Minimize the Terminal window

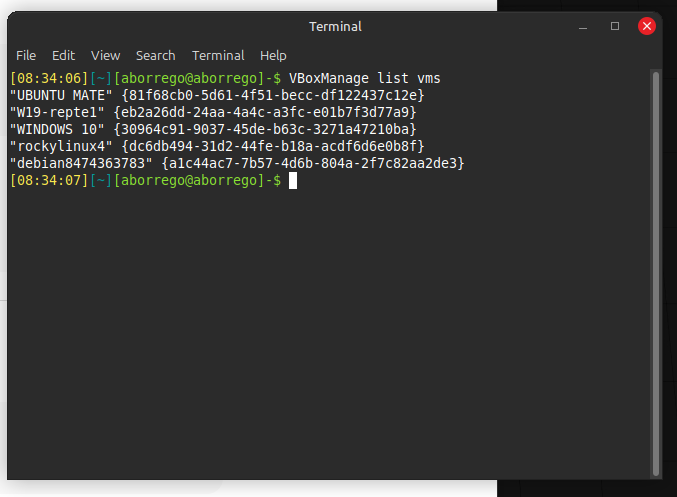click(x=584, y=26)
